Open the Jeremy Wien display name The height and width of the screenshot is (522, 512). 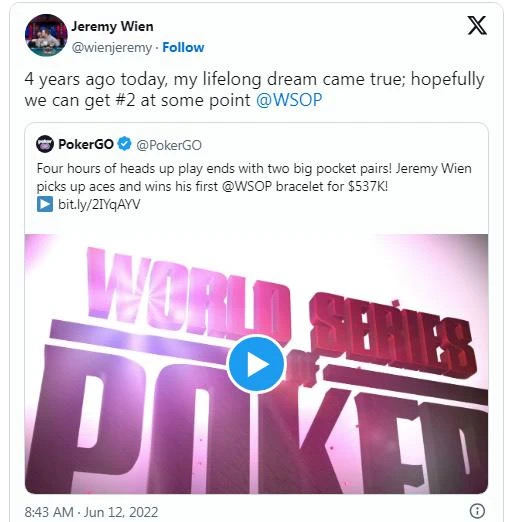tap(112, 26)
